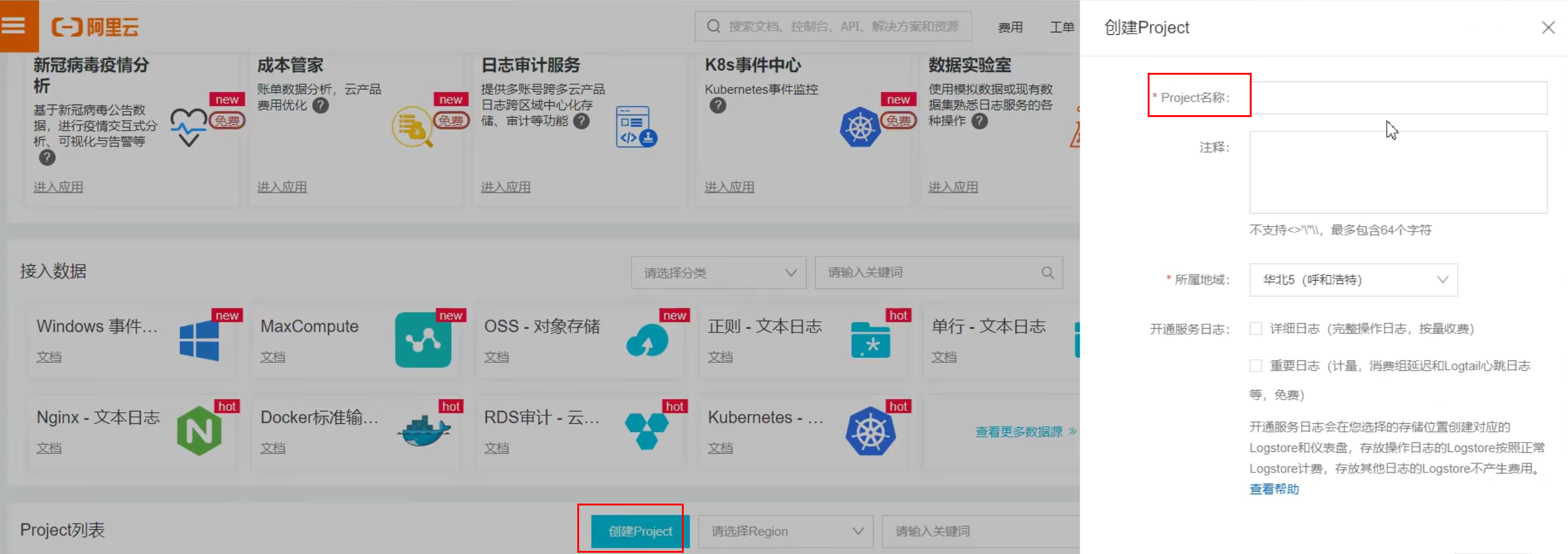Click the OSS object storage cloud icon
The width and height of the screenshot is (1568, 554).
(x=647, y=340)
